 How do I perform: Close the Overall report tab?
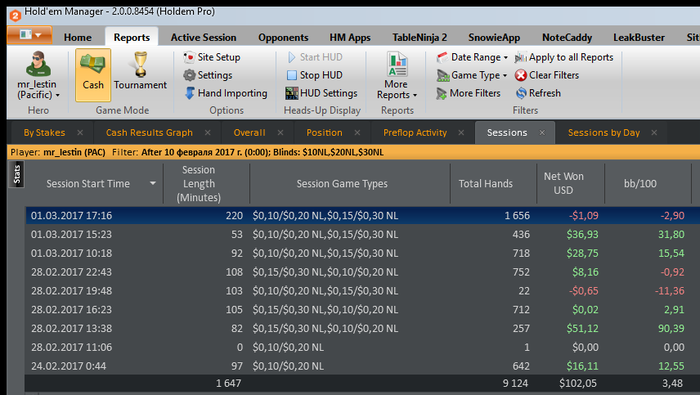coord(280,133)
